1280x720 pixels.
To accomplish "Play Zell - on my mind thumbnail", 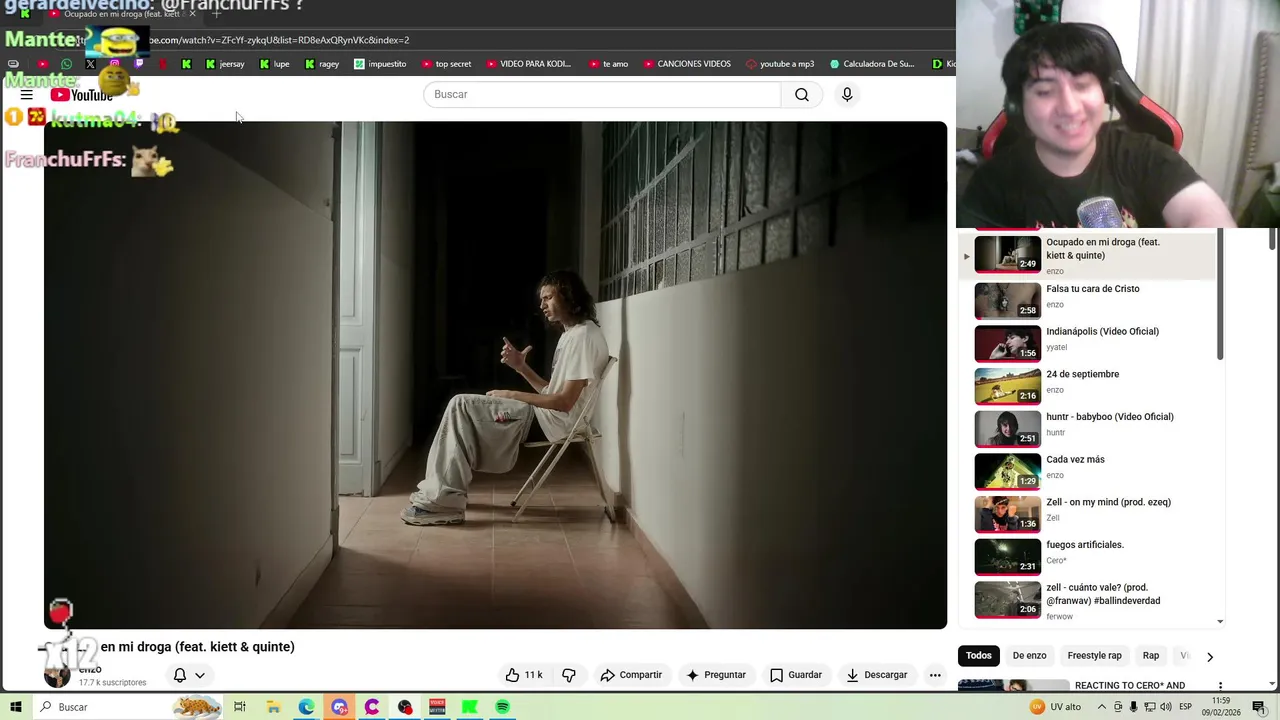I will 1007,514.
